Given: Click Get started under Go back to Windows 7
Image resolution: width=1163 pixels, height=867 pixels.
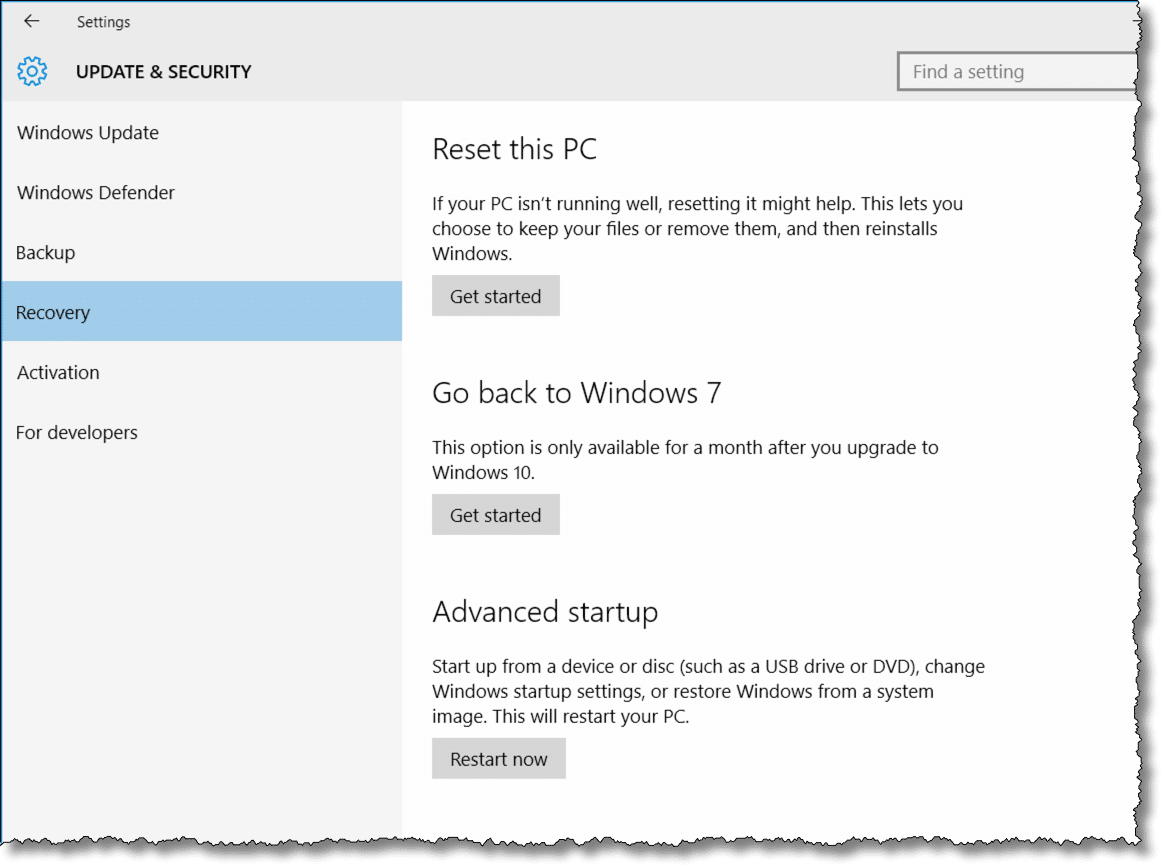Looking at the screenshot, I should coord(495,515).
